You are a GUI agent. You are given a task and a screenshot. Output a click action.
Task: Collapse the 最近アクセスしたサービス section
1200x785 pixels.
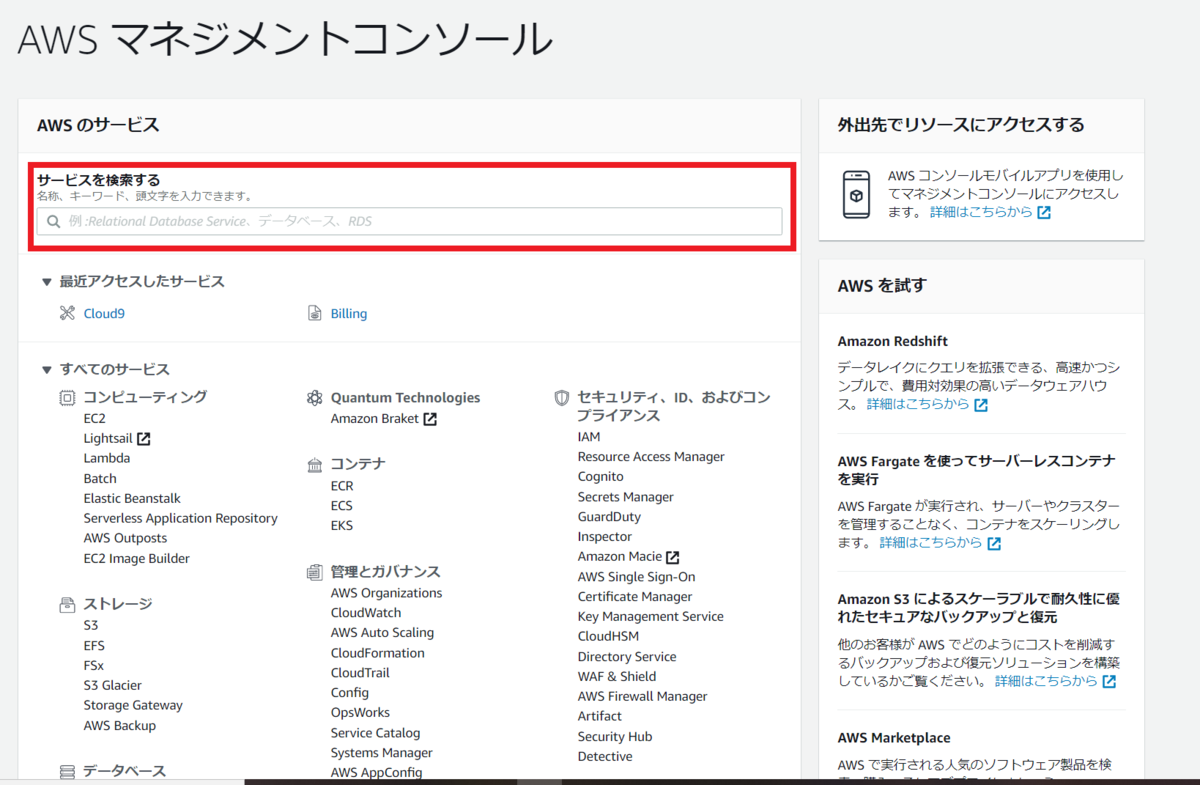(x=47, y=282)
